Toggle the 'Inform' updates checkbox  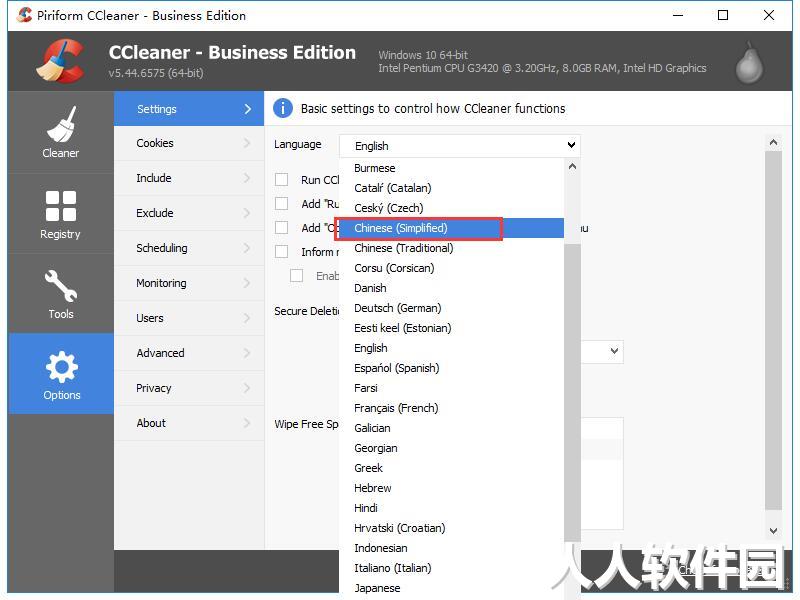pyautogui.click(x=281, y=252)
